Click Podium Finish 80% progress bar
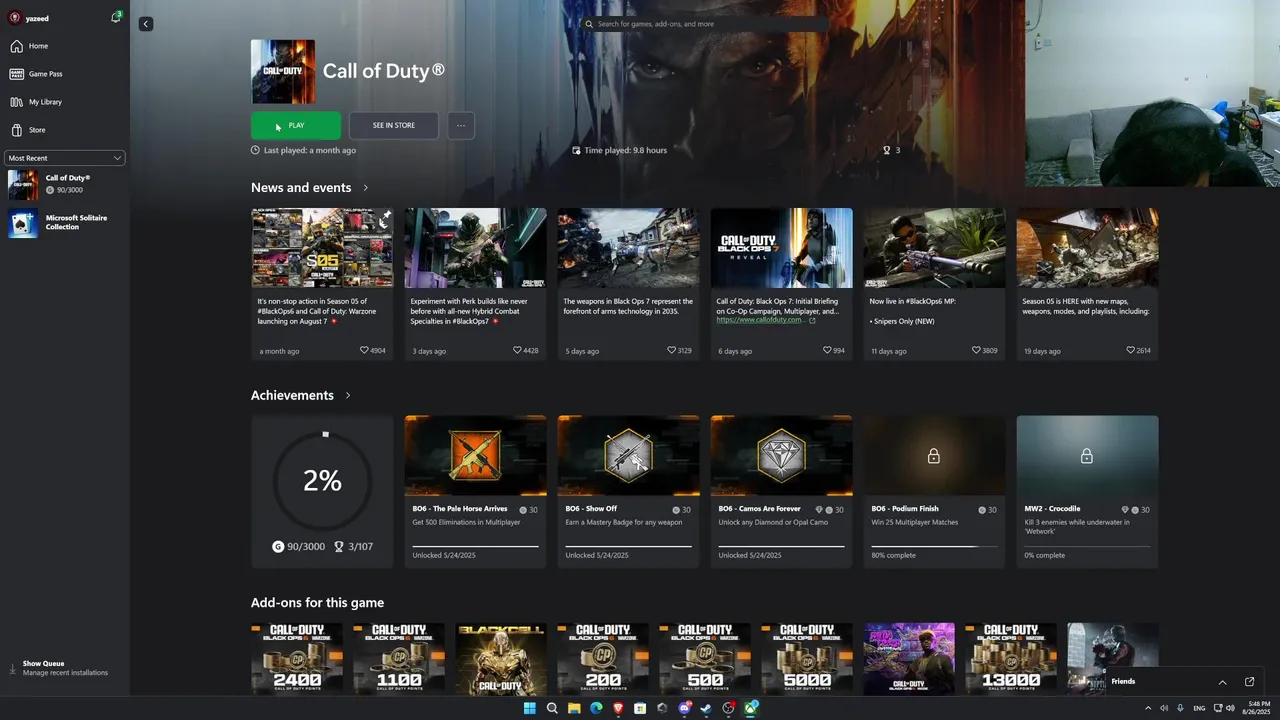Image resolution: width=1280 pixels, height=720 pixels. pyautogui.click(x=934, y=546)
